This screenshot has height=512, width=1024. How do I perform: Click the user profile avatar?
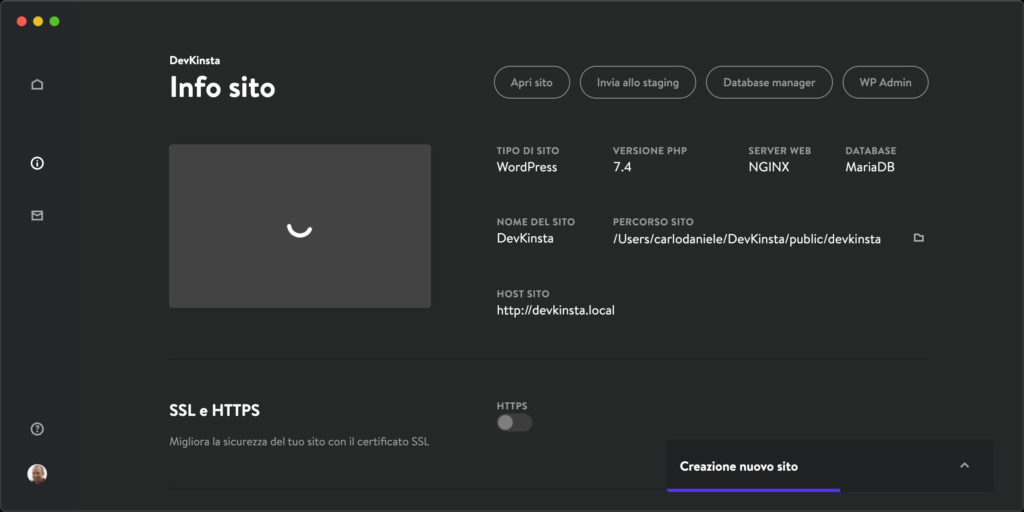tap(37, 473)
